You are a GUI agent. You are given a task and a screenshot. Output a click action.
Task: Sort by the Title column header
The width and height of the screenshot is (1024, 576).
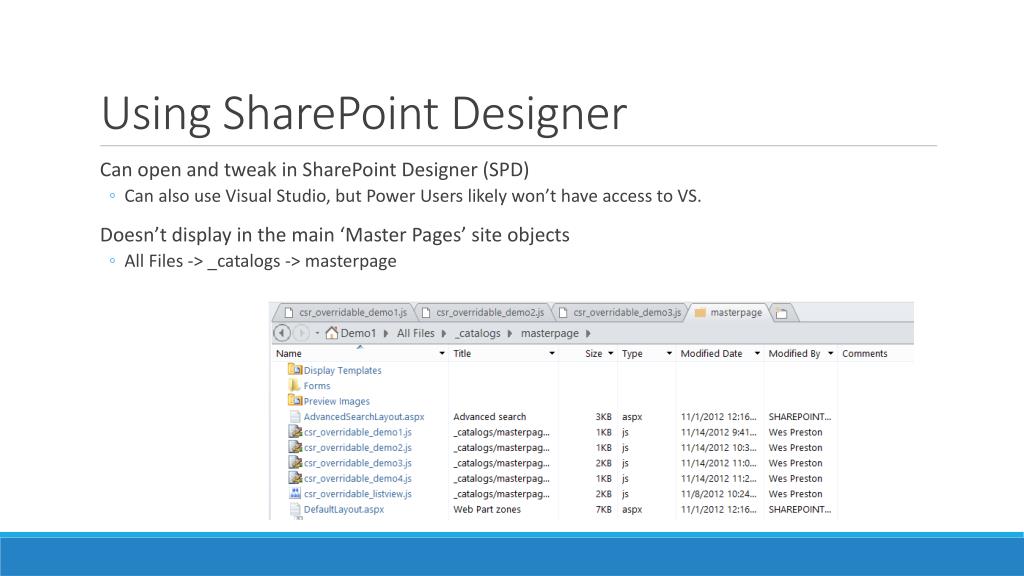pos(462,353)
